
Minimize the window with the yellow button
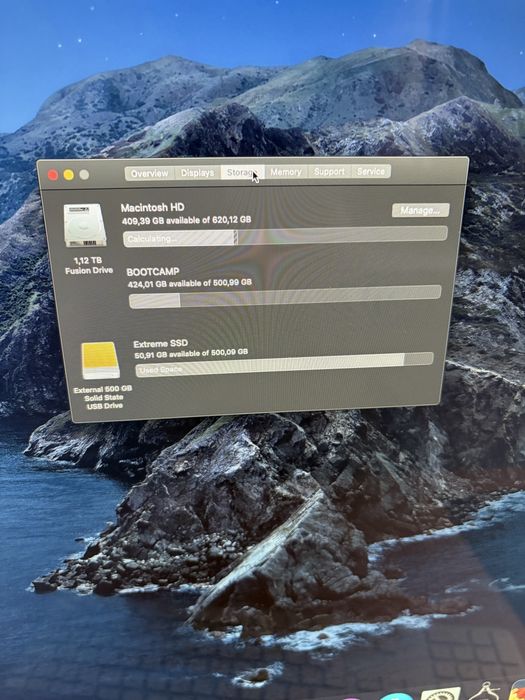tap(68, 175)
